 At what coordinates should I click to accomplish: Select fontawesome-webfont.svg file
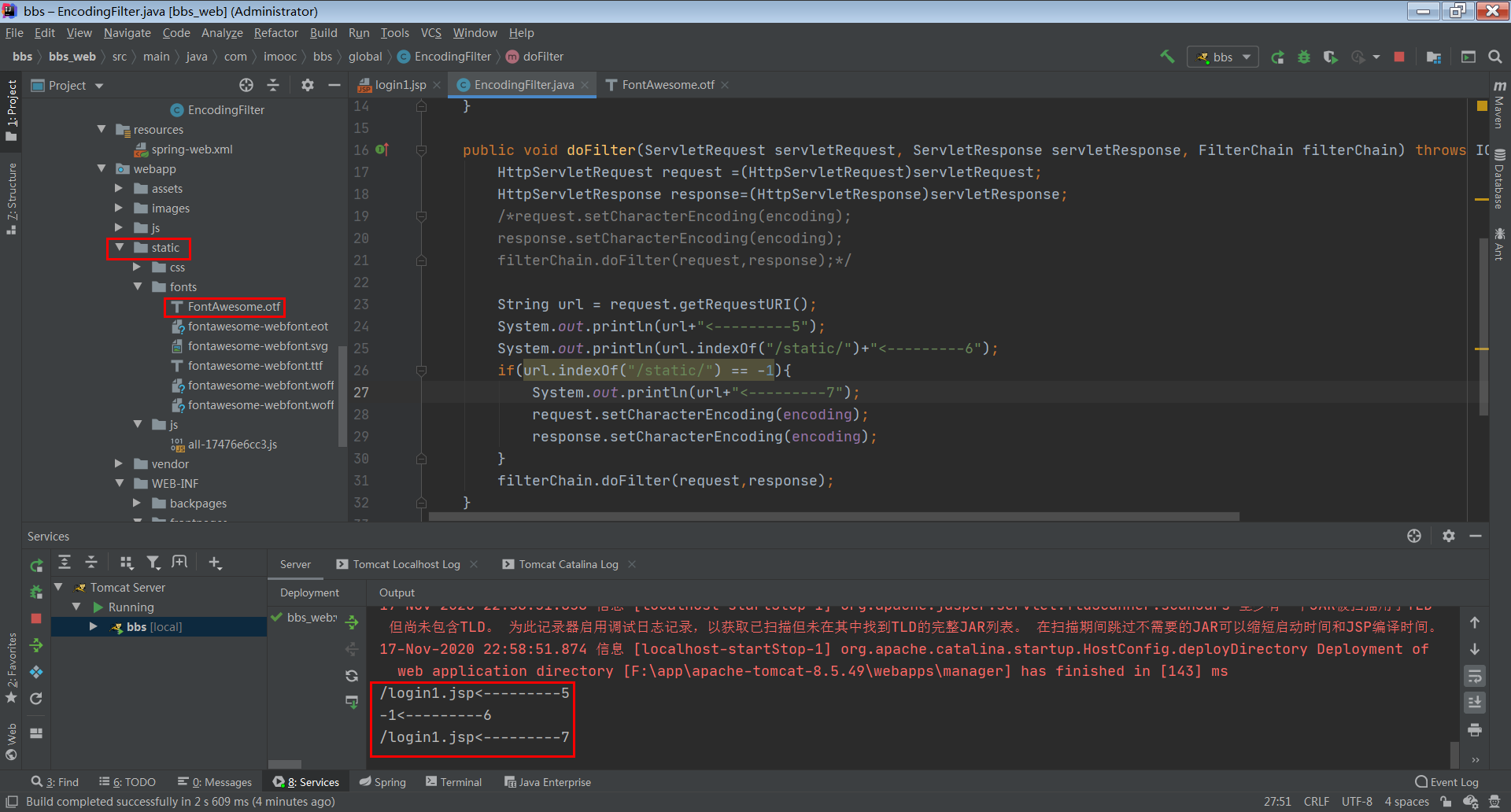[249, 346]
